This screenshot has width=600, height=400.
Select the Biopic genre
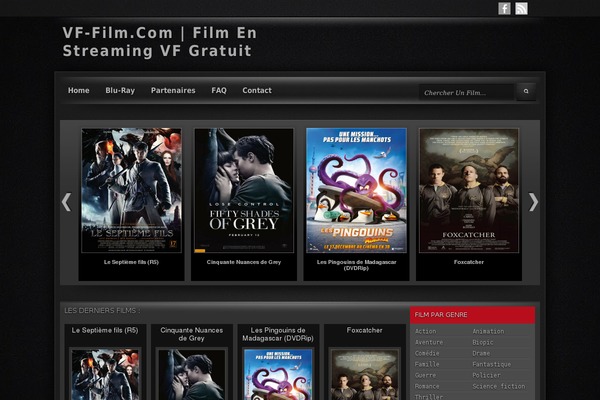pos(483,342)
